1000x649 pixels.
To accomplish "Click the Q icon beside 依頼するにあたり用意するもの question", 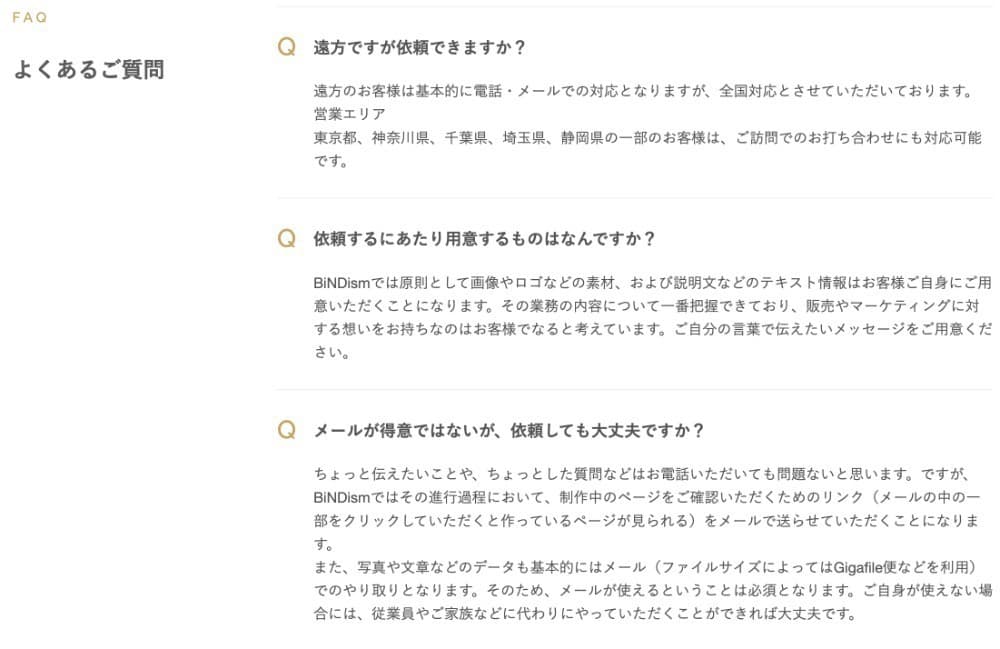I will (286, 238).
